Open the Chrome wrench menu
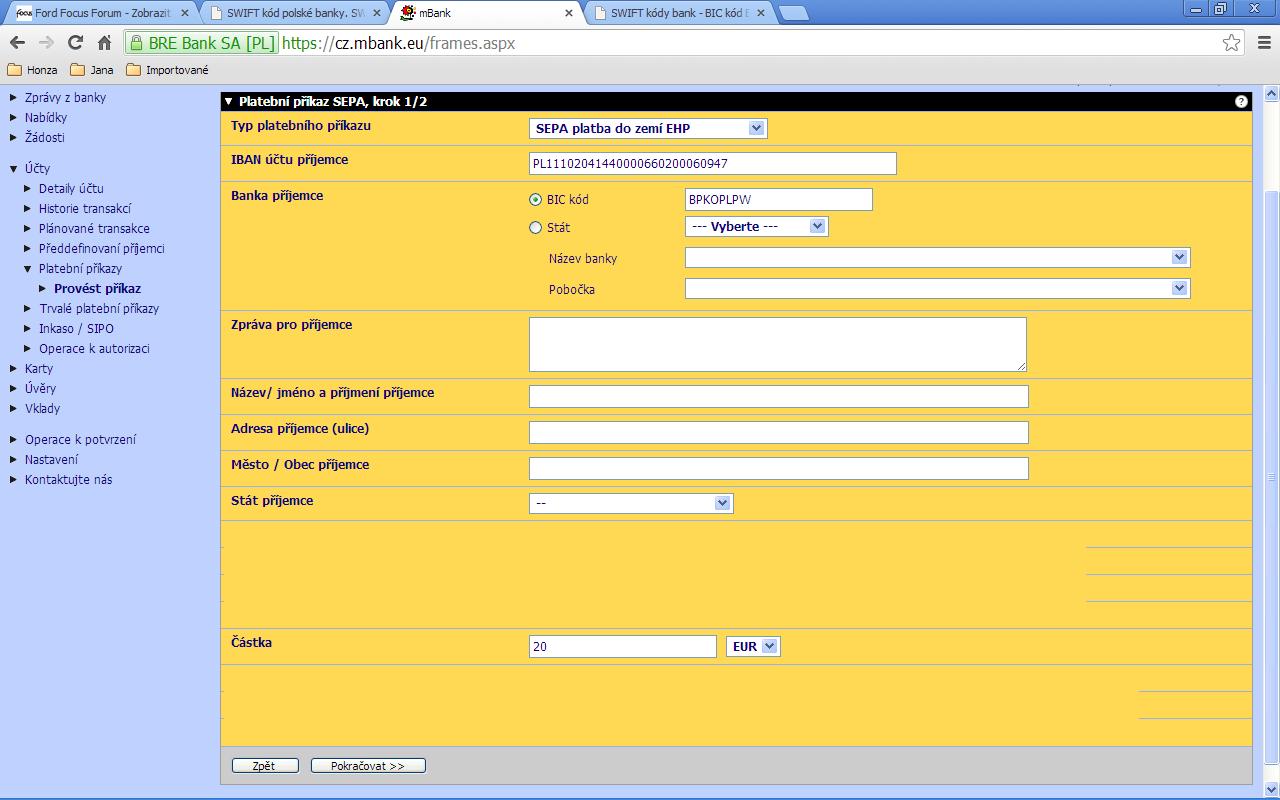Viewport: 1280px width, 800px height. point(1263,43)
